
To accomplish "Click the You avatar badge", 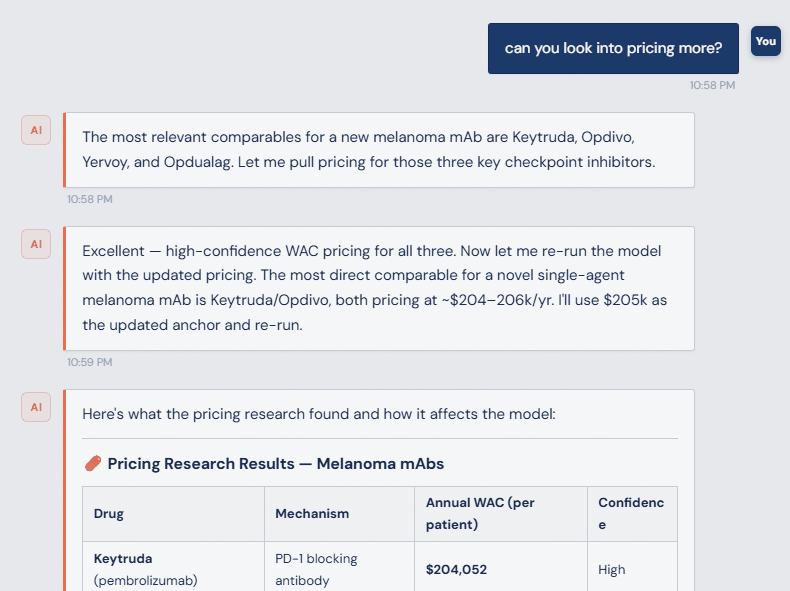I will tap(765, 41).
